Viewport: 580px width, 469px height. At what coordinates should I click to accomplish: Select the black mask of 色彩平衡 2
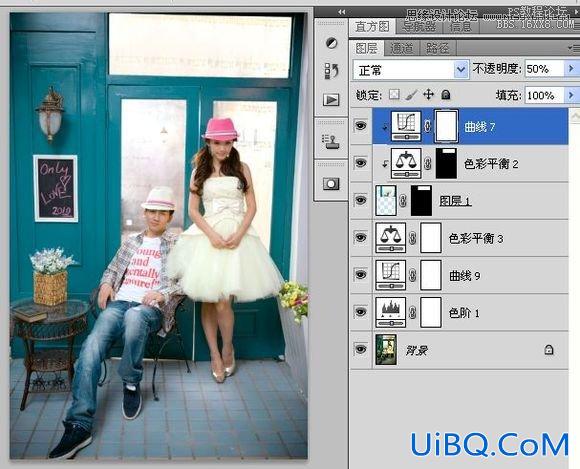pos(446,163)
